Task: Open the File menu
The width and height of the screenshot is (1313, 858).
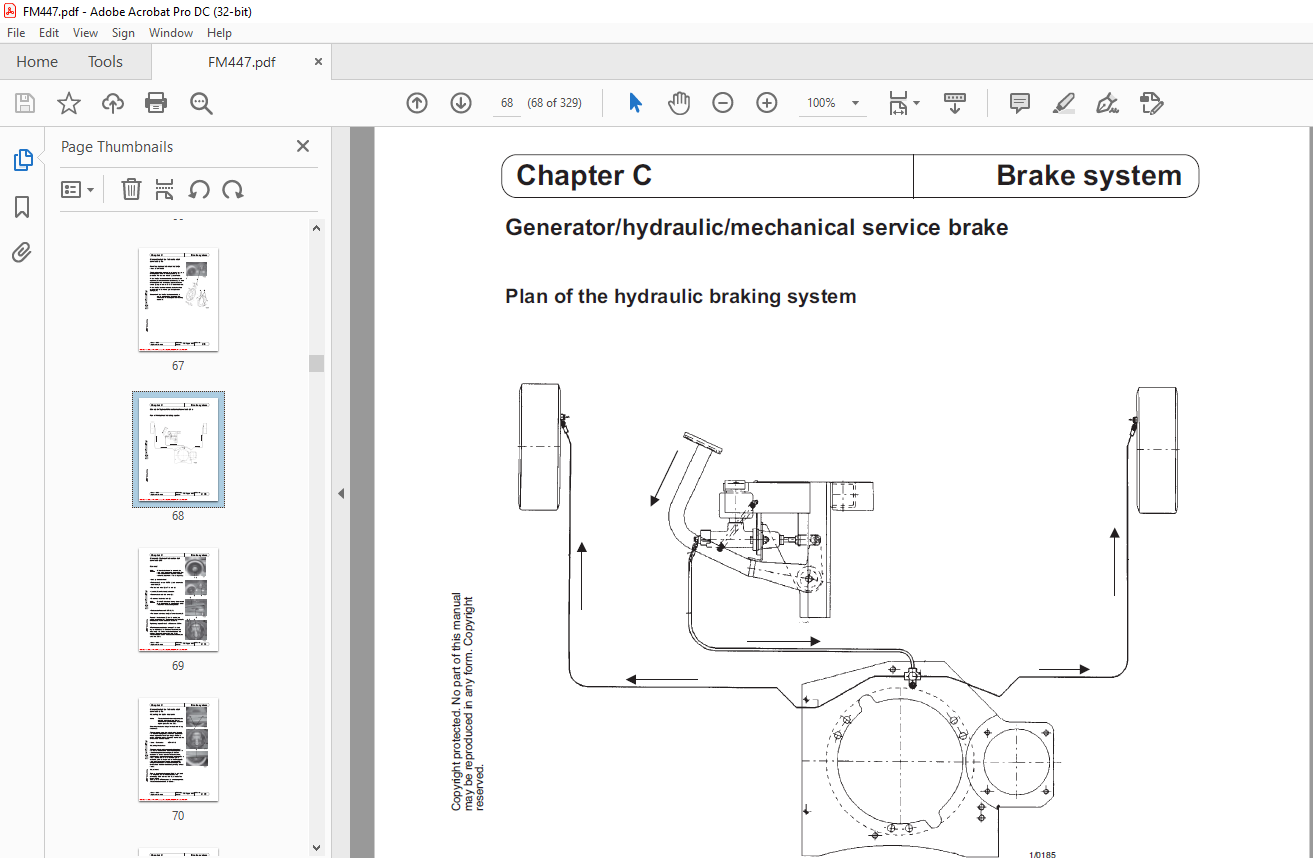Action: pyautogui.click(x=16, y=33)
